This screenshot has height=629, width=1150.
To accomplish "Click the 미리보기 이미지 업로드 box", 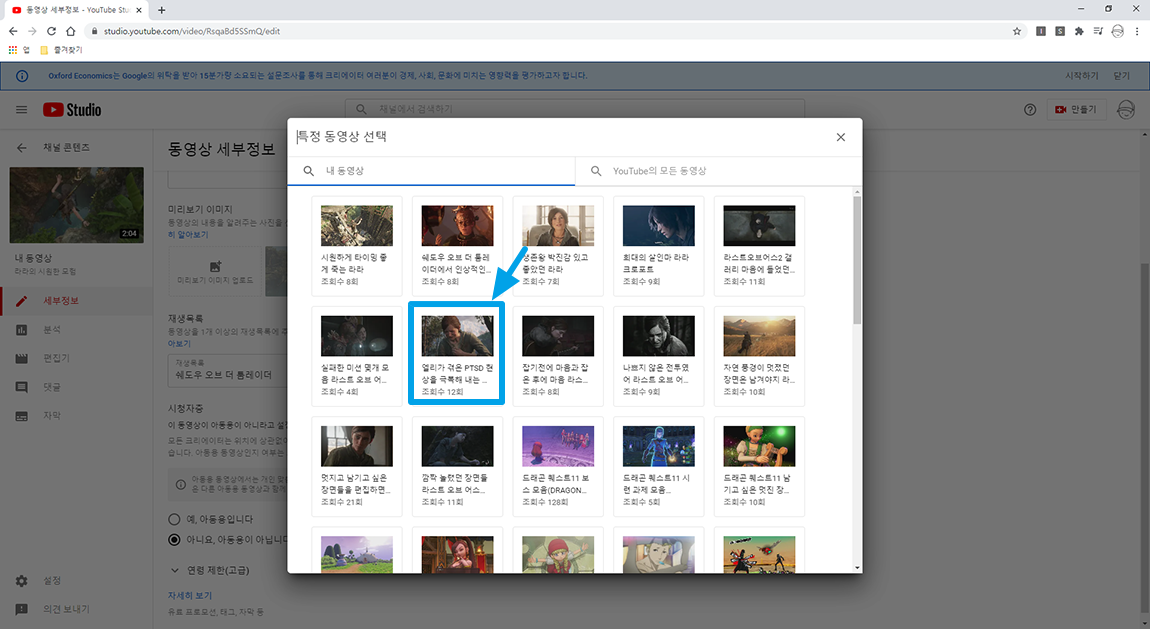I will tap(215, 271).
